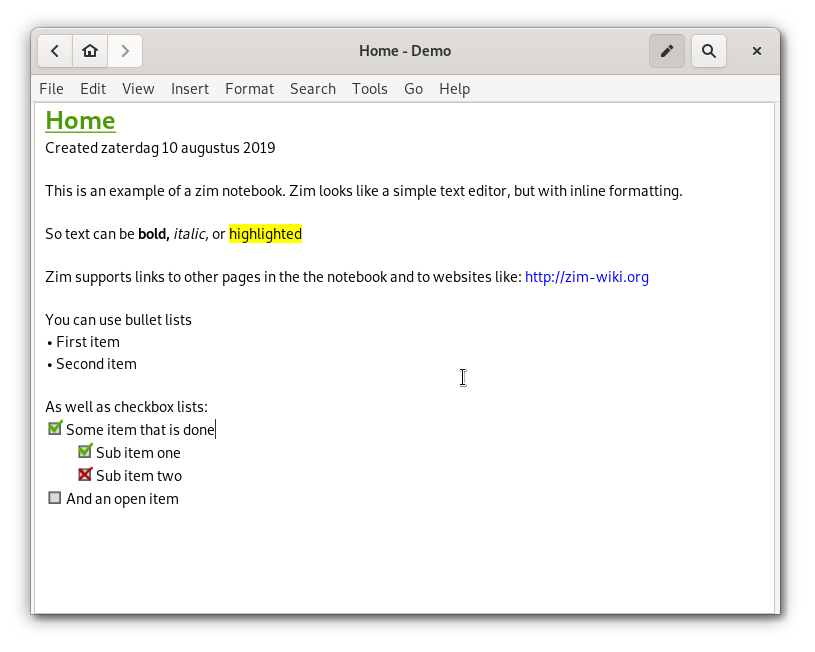Click the "Home - Demo" window title
Screen dimensions: 815x652
coord(405,51)
